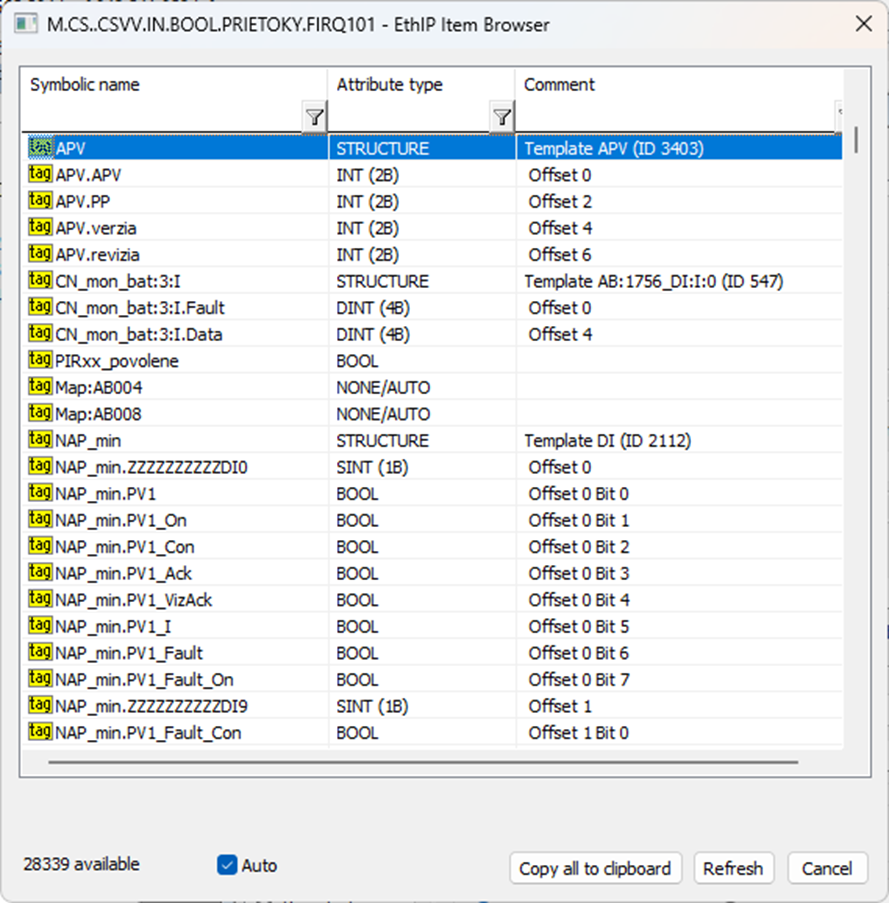
Task: Click the tag icon for CN_mon_bat:3:I.Fault
Action: [41, 308]
